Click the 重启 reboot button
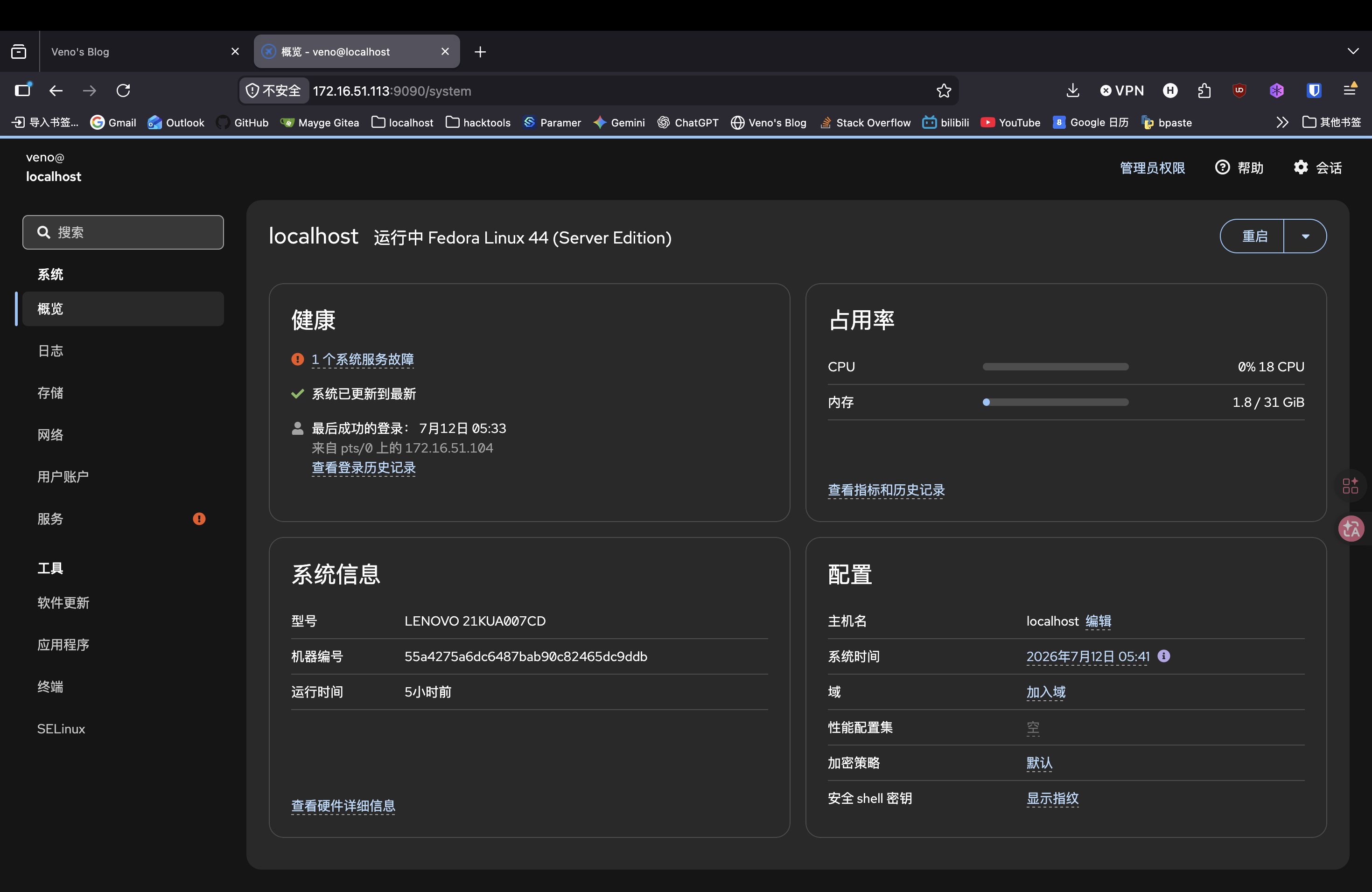The height and width of the screenshot is (892, 1372). pyautogui.click(x=1253, y=236)
